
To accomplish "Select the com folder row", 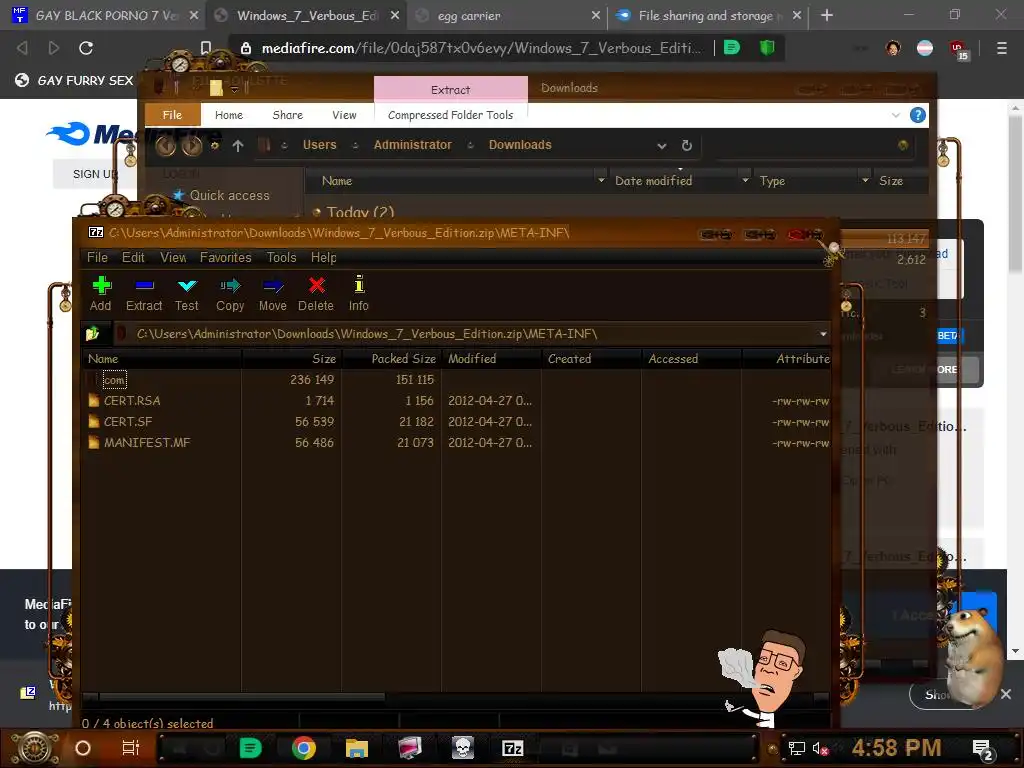I will point(457,379).
